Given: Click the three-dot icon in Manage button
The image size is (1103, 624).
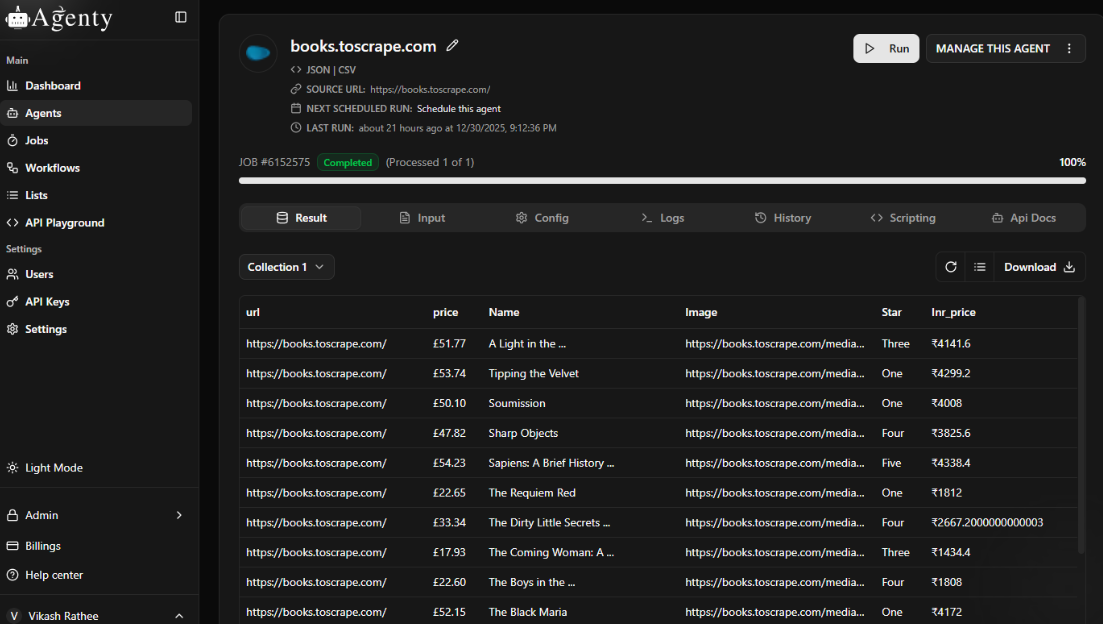Looking at the screenshot, I should (x=1069, y=49).
